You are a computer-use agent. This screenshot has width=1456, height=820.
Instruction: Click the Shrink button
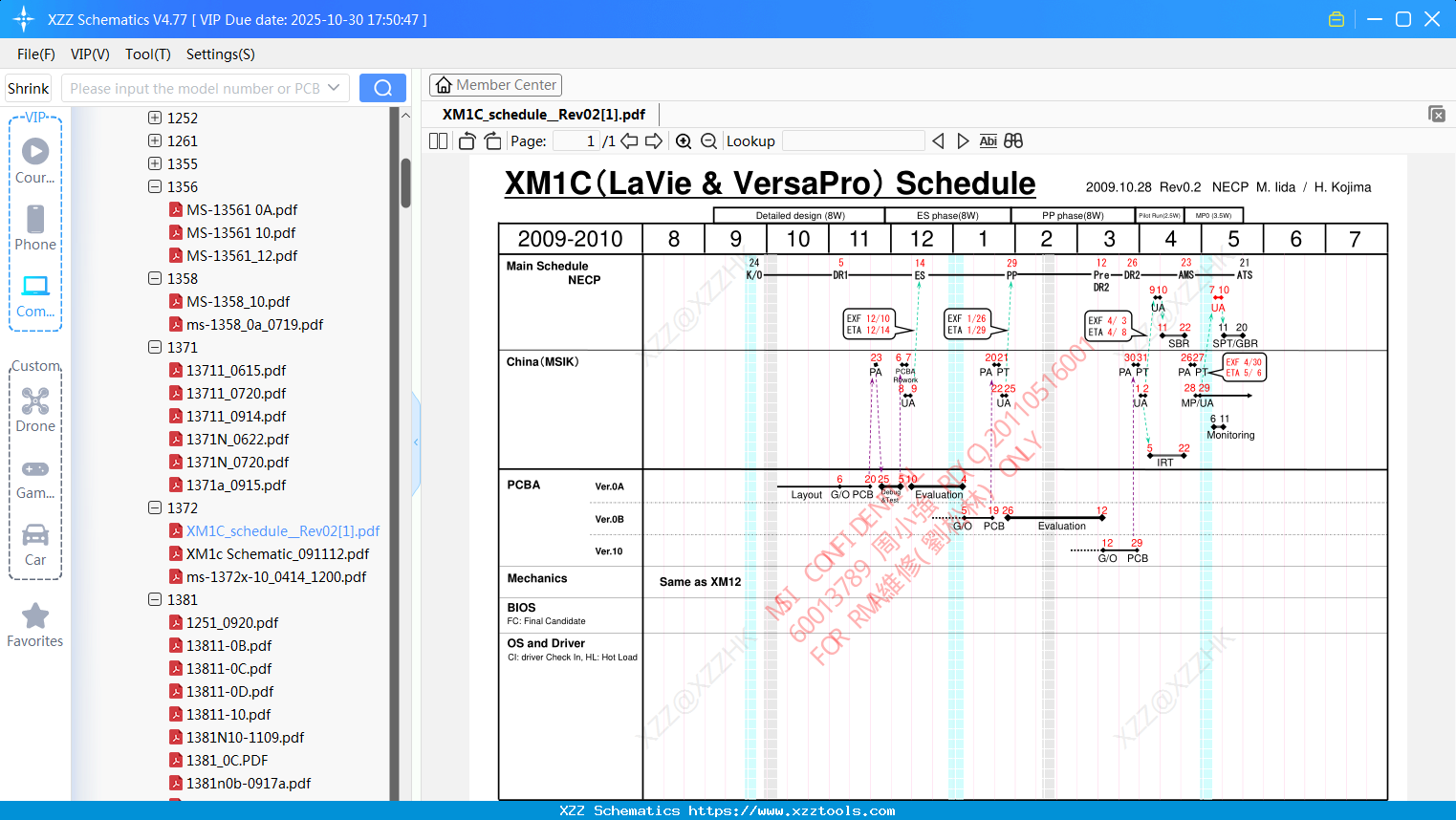coord(29,88)
